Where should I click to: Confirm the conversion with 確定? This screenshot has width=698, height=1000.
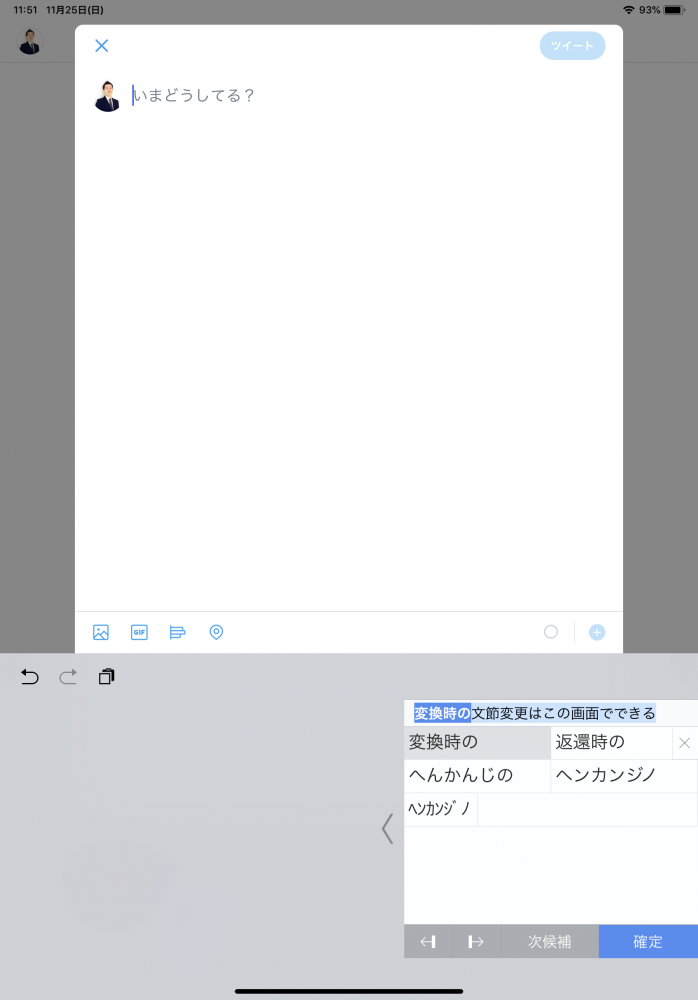coord(648,942)
